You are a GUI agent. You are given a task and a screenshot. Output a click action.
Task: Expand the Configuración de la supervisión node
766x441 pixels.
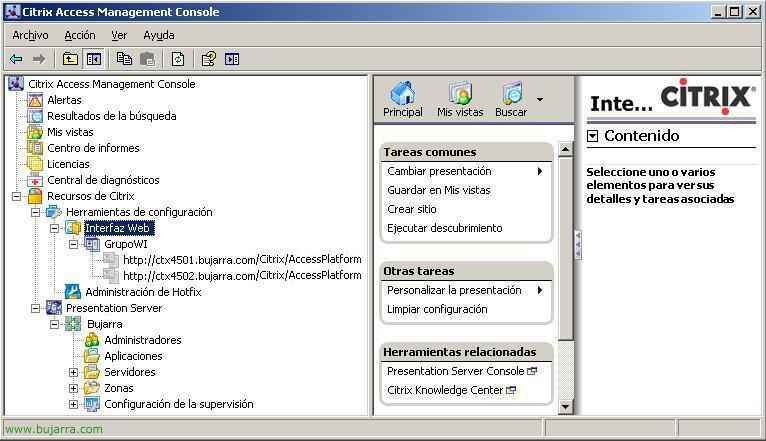73,405
